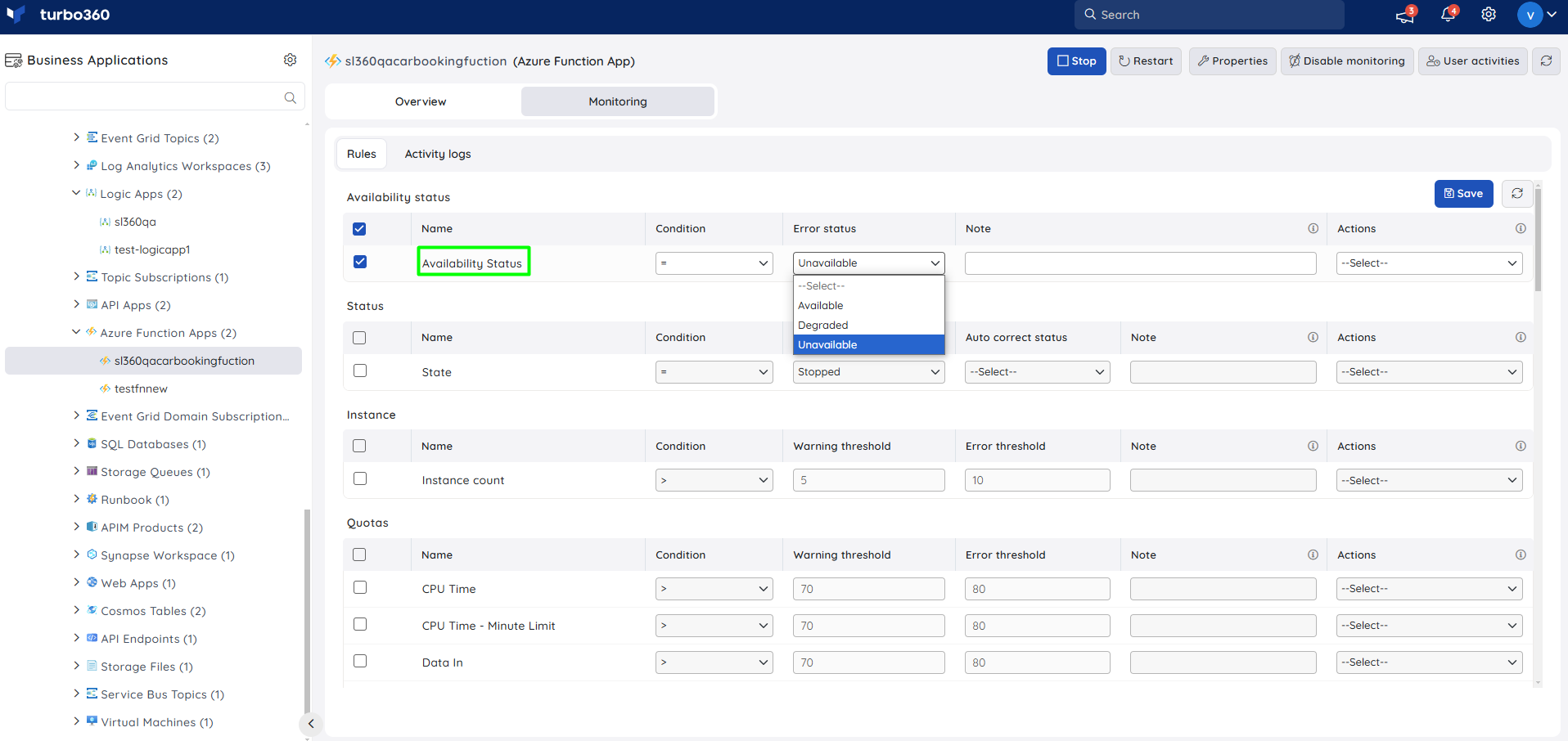The width and height of the screenshot is (1568, 741).
Task: Expand the APIM Products tree node
Action: tap(76, 527)
